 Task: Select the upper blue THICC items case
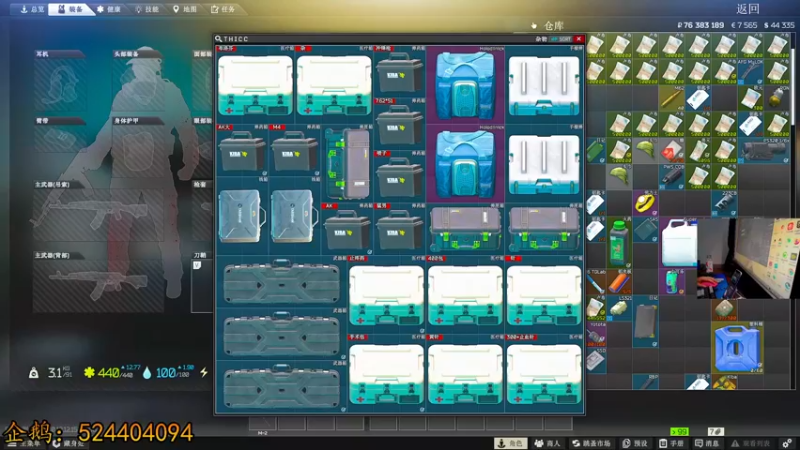click(465, 84)
